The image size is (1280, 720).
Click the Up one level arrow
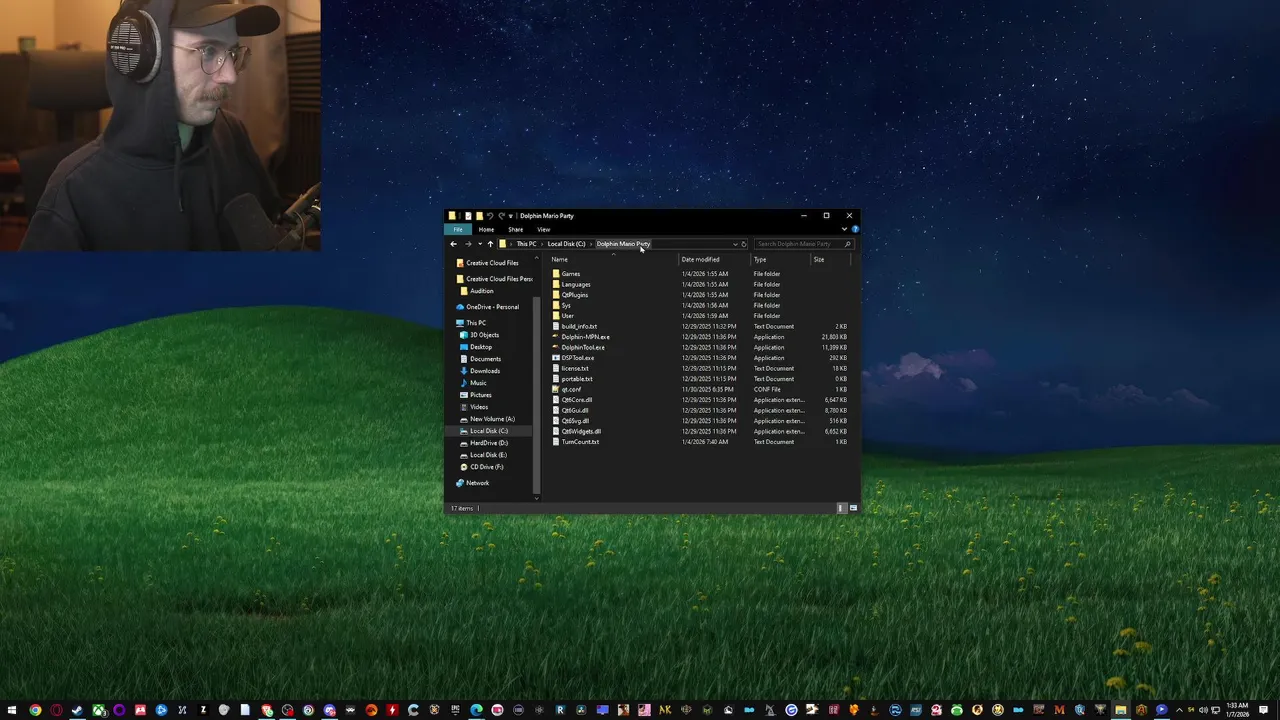[x=489, y=244]
